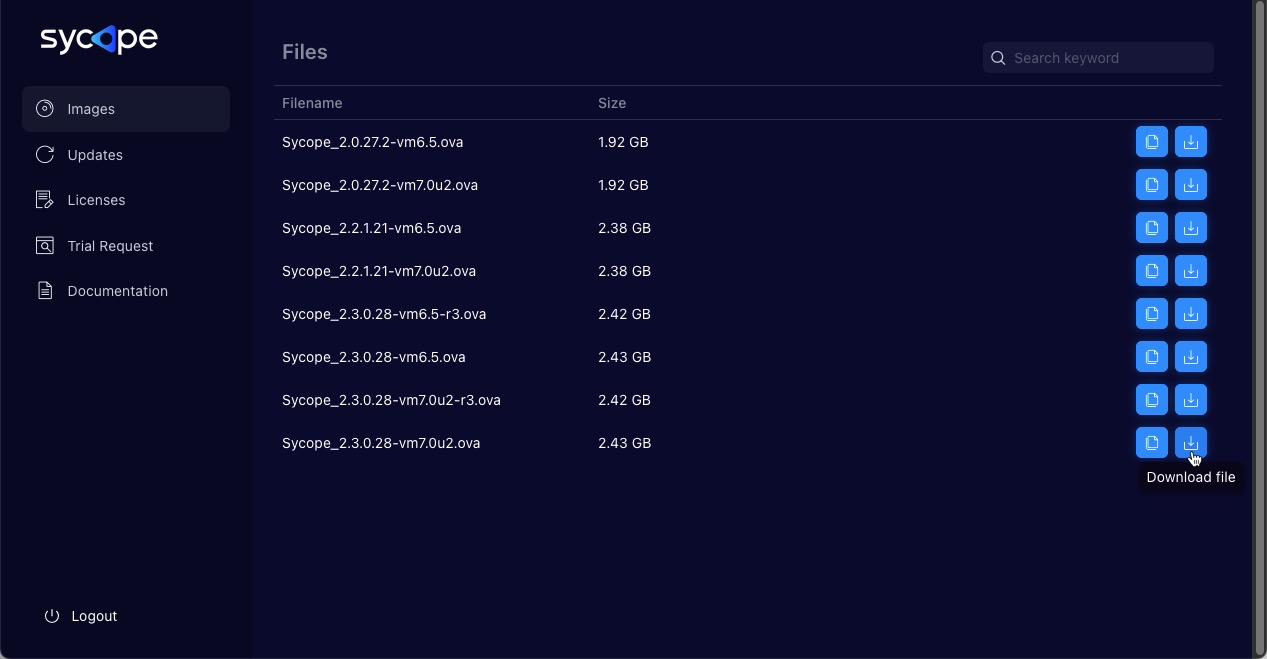Copy link for Sycope_2.3.0.28-vm6.5.ova
The image size is (1267, 659).
point(1152,357)
